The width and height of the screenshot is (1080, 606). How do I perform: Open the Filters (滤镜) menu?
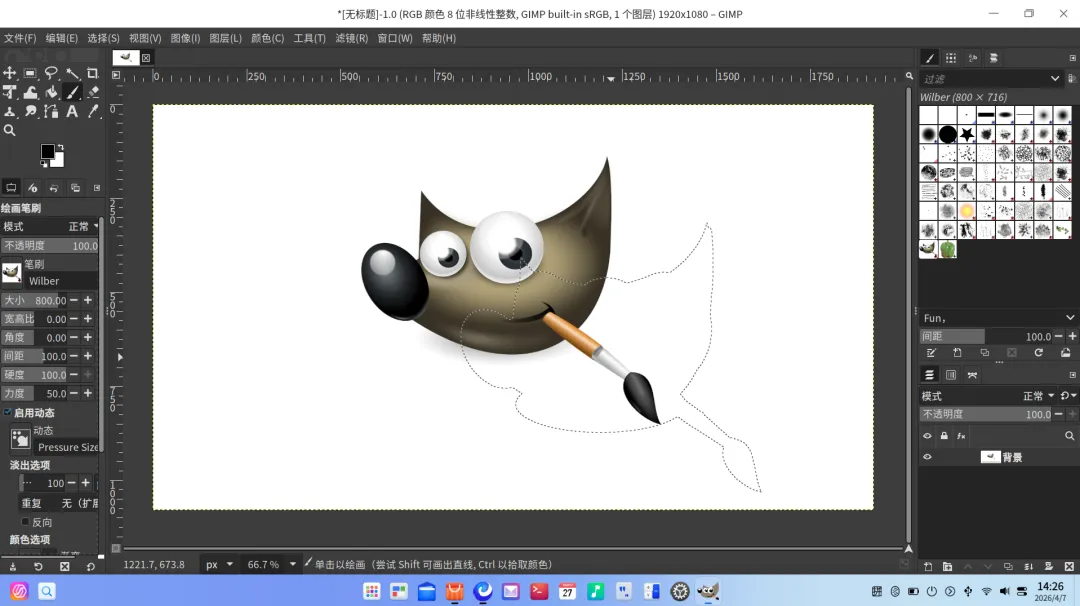(351, 38)
